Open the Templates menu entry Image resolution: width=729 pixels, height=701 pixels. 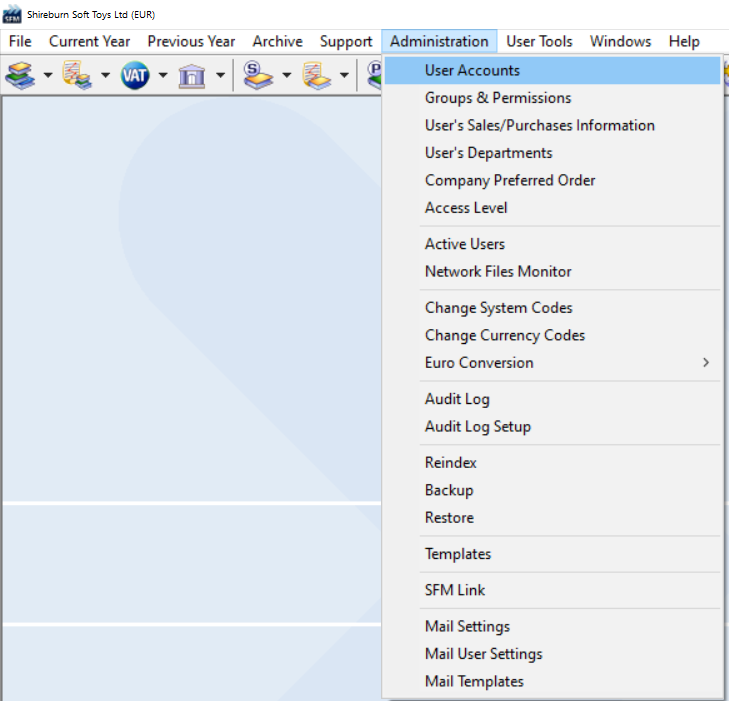(x=552, y=554)
